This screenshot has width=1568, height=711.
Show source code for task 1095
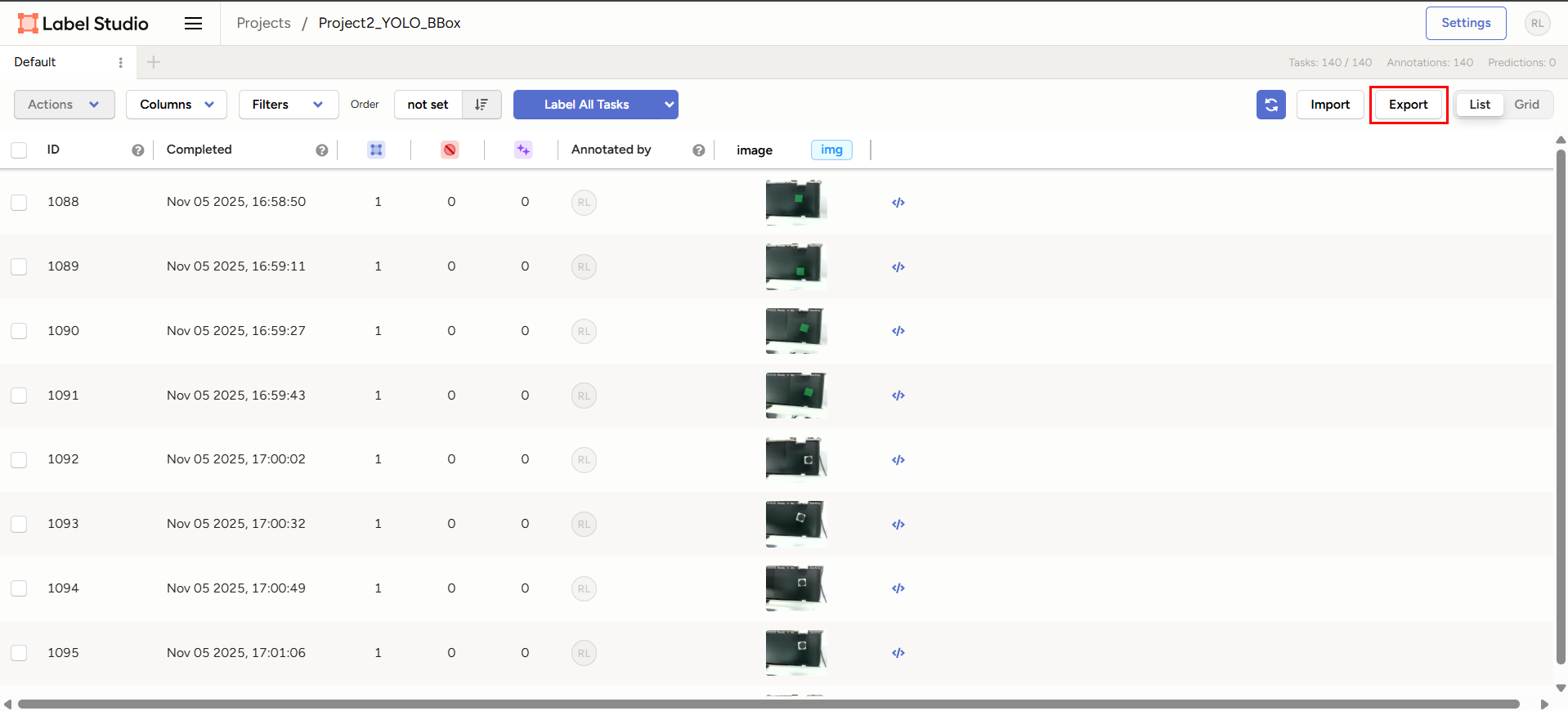[x=898, y=653]
